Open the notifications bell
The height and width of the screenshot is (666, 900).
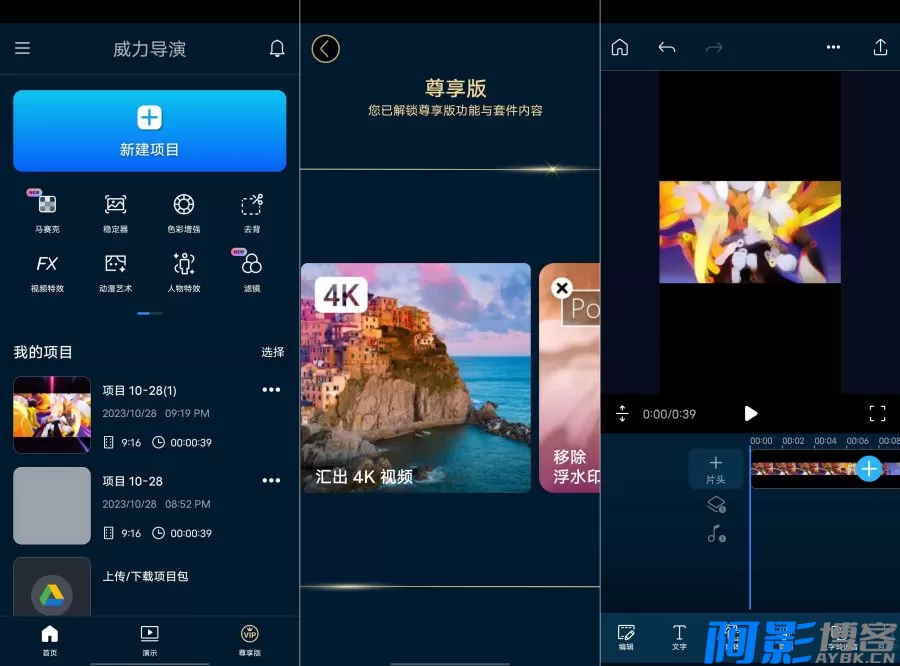coord(277,49)
